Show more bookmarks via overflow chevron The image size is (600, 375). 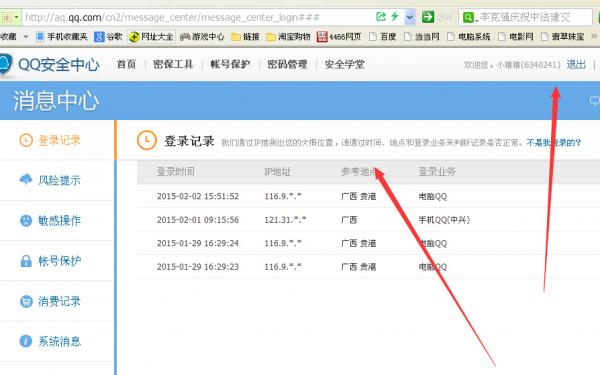(x=594, y=36)
